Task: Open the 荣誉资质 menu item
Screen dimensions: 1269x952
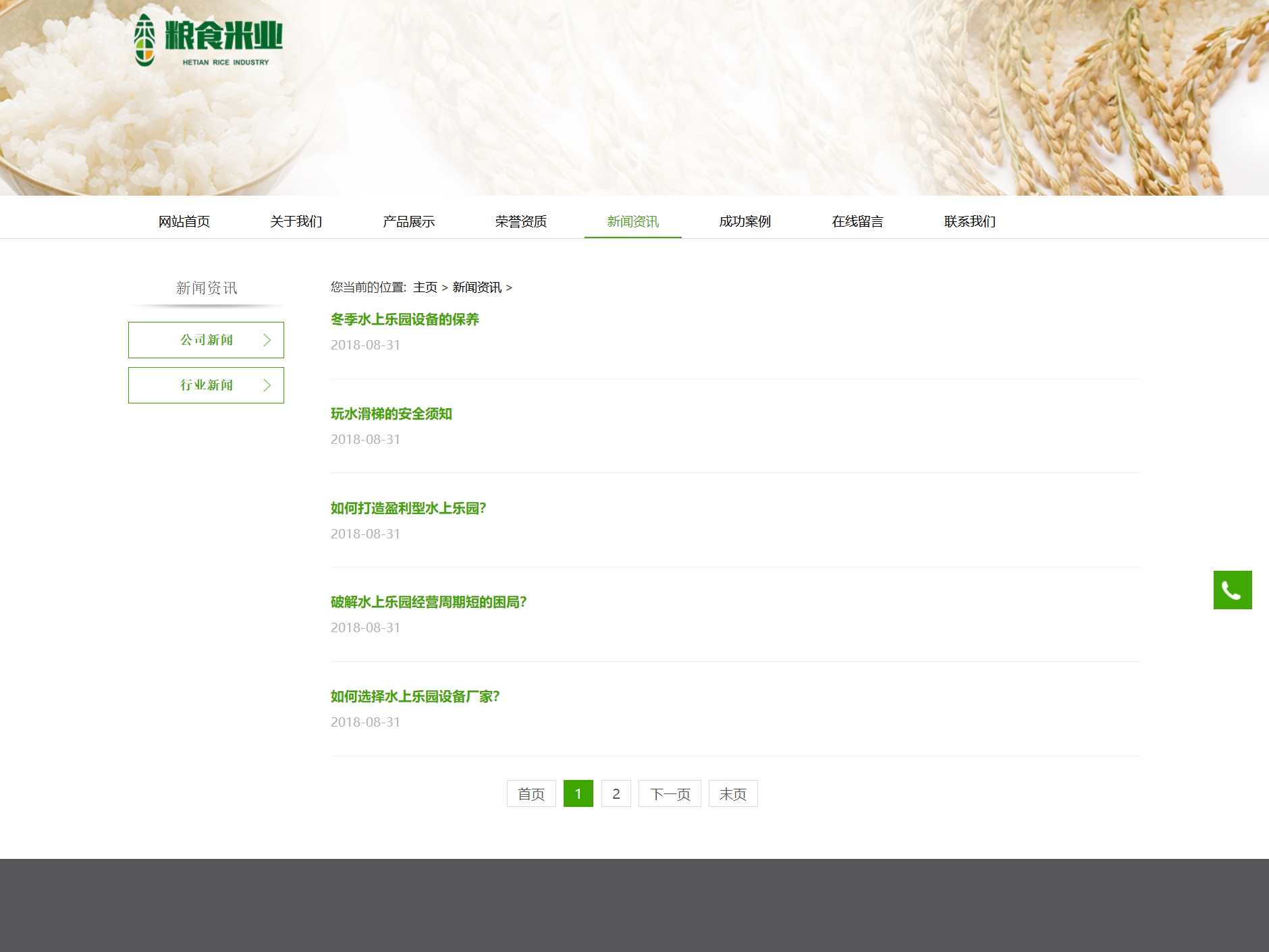Action: [520, 221]
